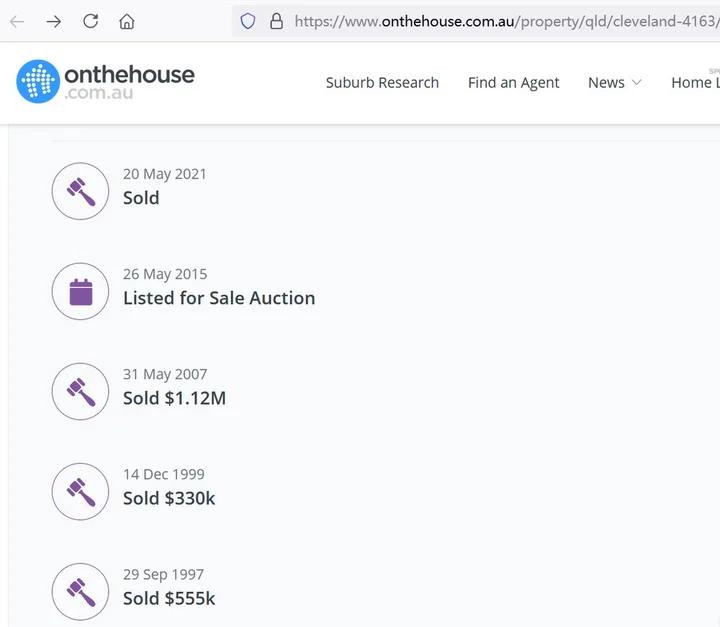Open the Home Loans navigation item
720x627 pixels.
pyautogui.click(x=694, y=83)
